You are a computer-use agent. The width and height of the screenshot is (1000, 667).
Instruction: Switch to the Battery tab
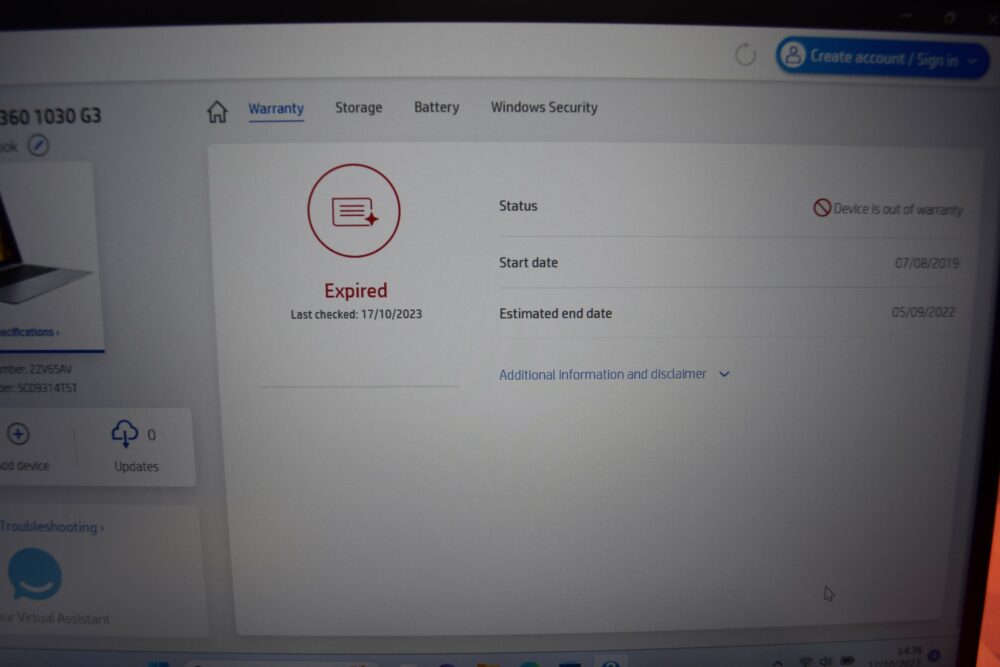436,107
